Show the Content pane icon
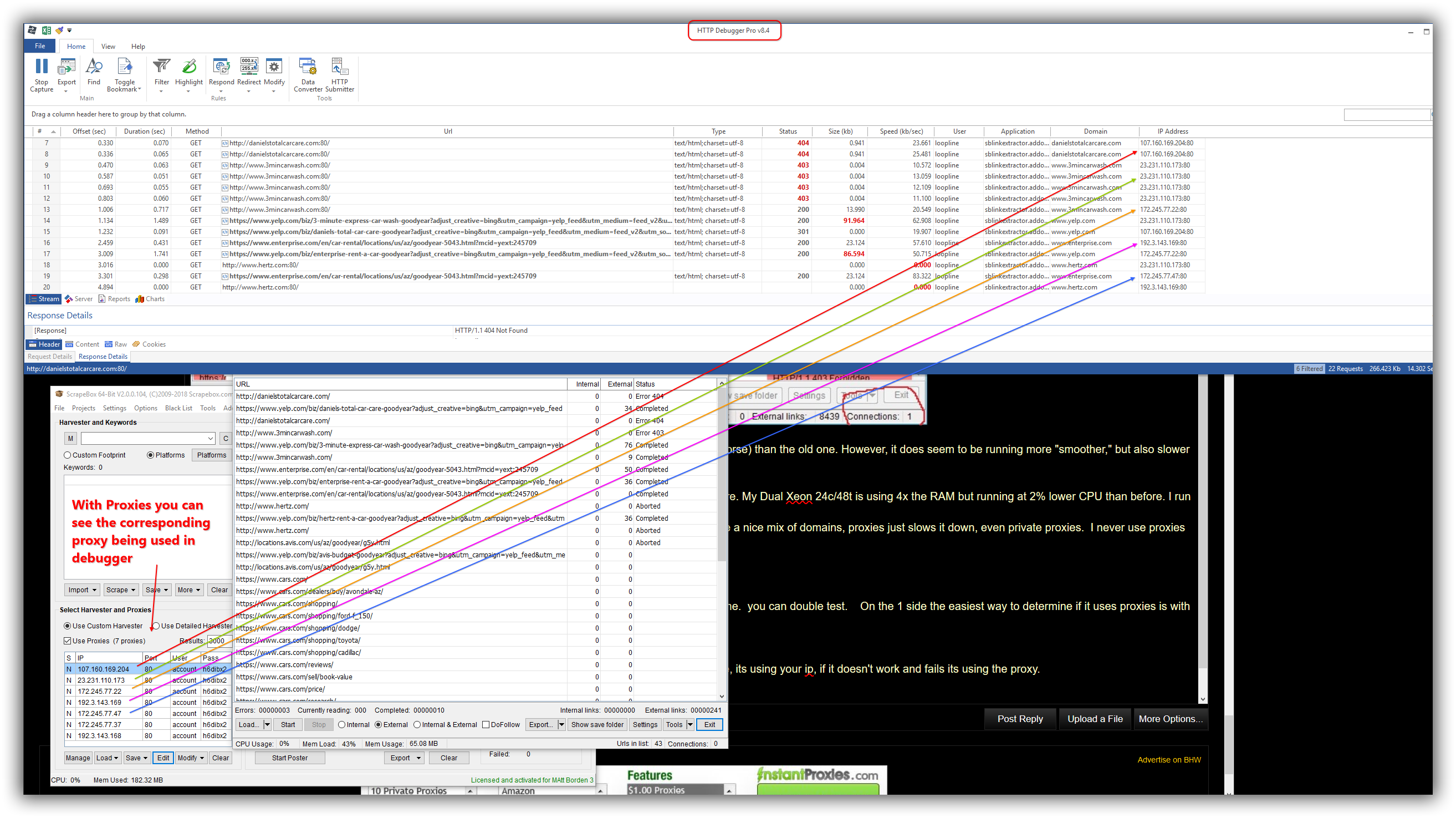This screenshot has height=818, width=1456. point(69,344)
